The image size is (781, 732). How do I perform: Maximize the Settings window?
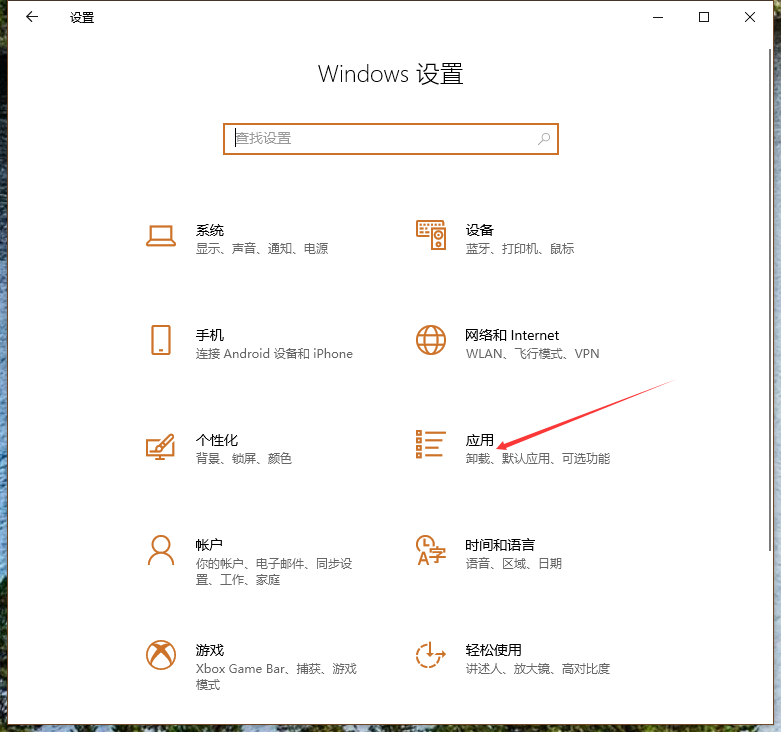pos(704,17)
